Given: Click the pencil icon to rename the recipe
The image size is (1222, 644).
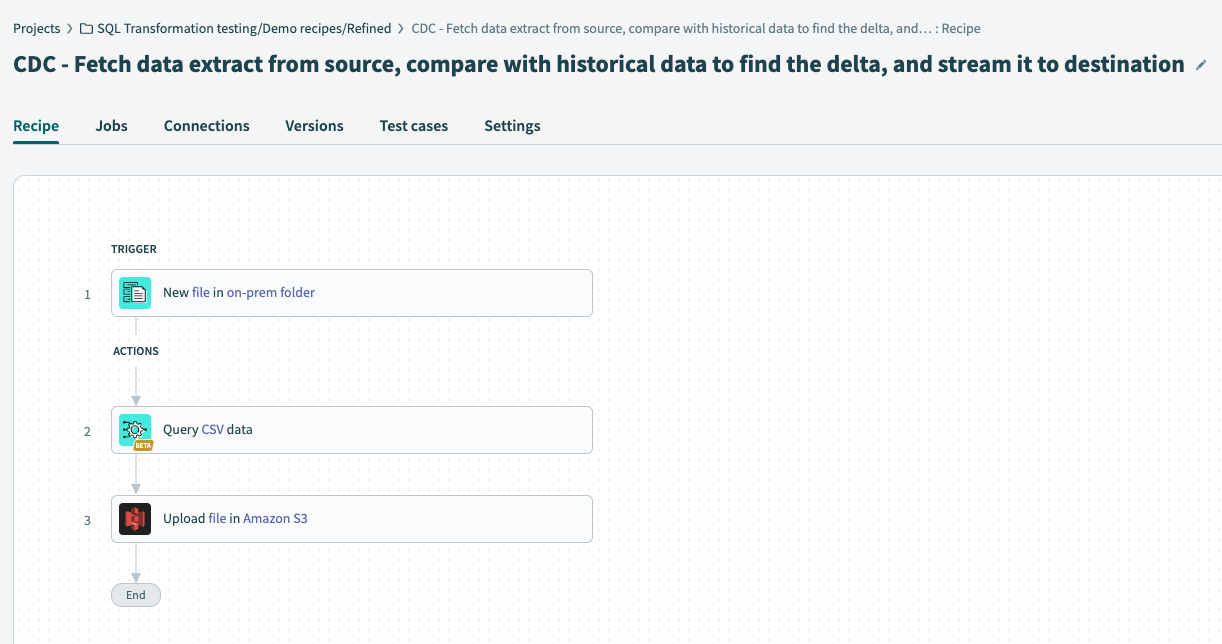Looking at the screenshot, I should pyautogui.click(x=1200, y=63).
